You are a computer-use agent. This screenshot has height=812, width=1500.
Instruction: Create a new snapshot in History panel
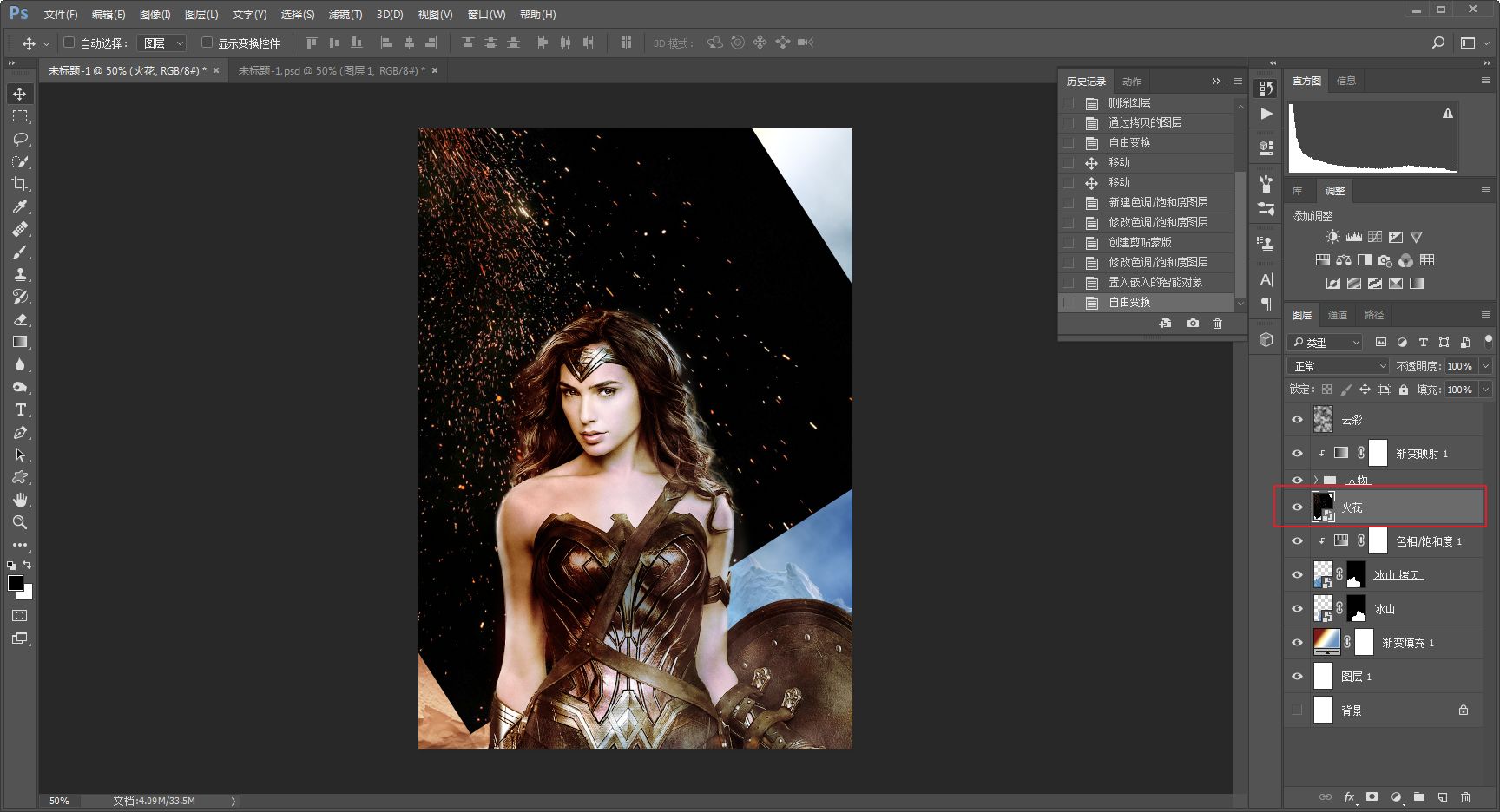click(1194, 324)
